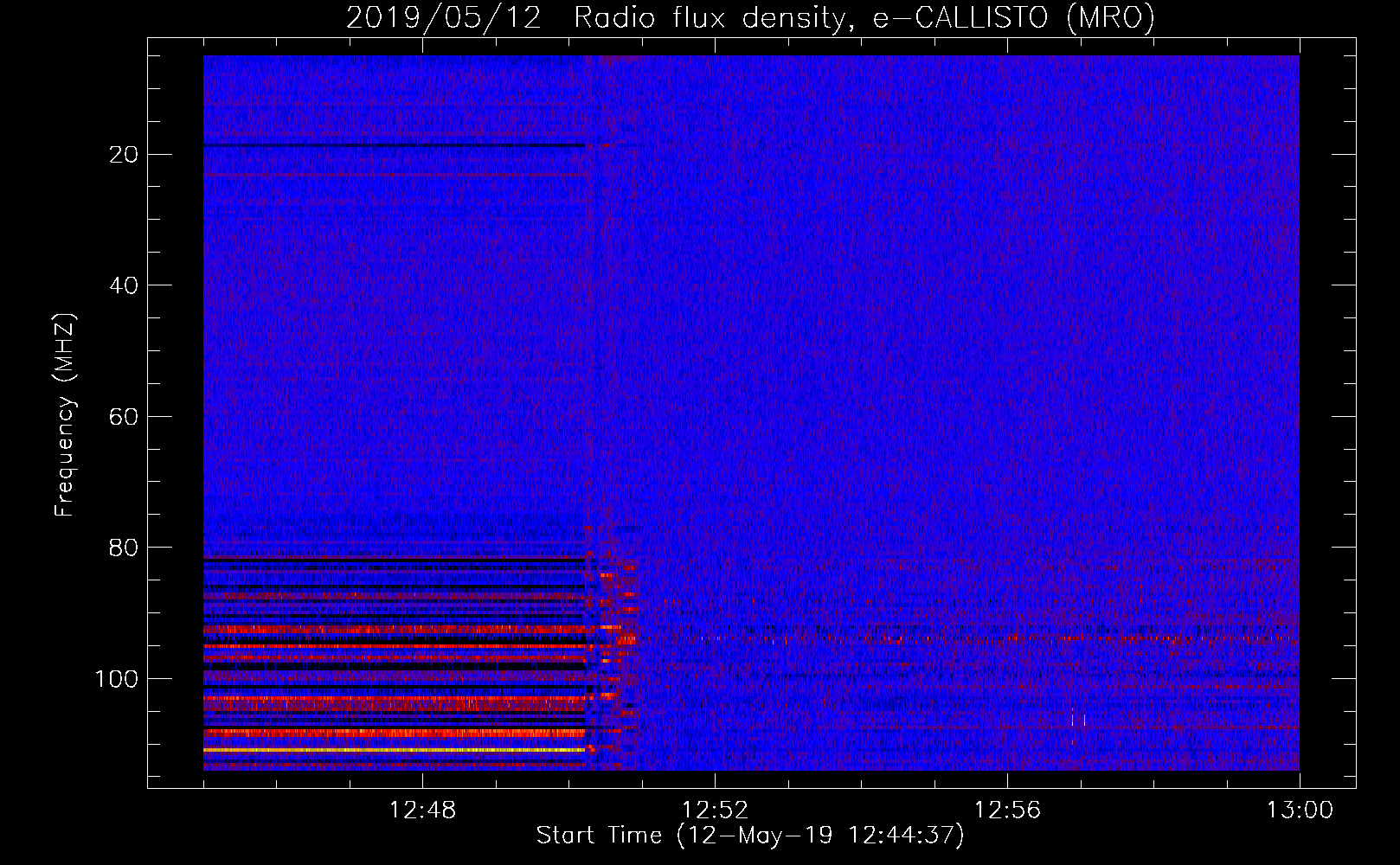
Task: Click the 13:00 time tick label
Action: pos(1300,811)
